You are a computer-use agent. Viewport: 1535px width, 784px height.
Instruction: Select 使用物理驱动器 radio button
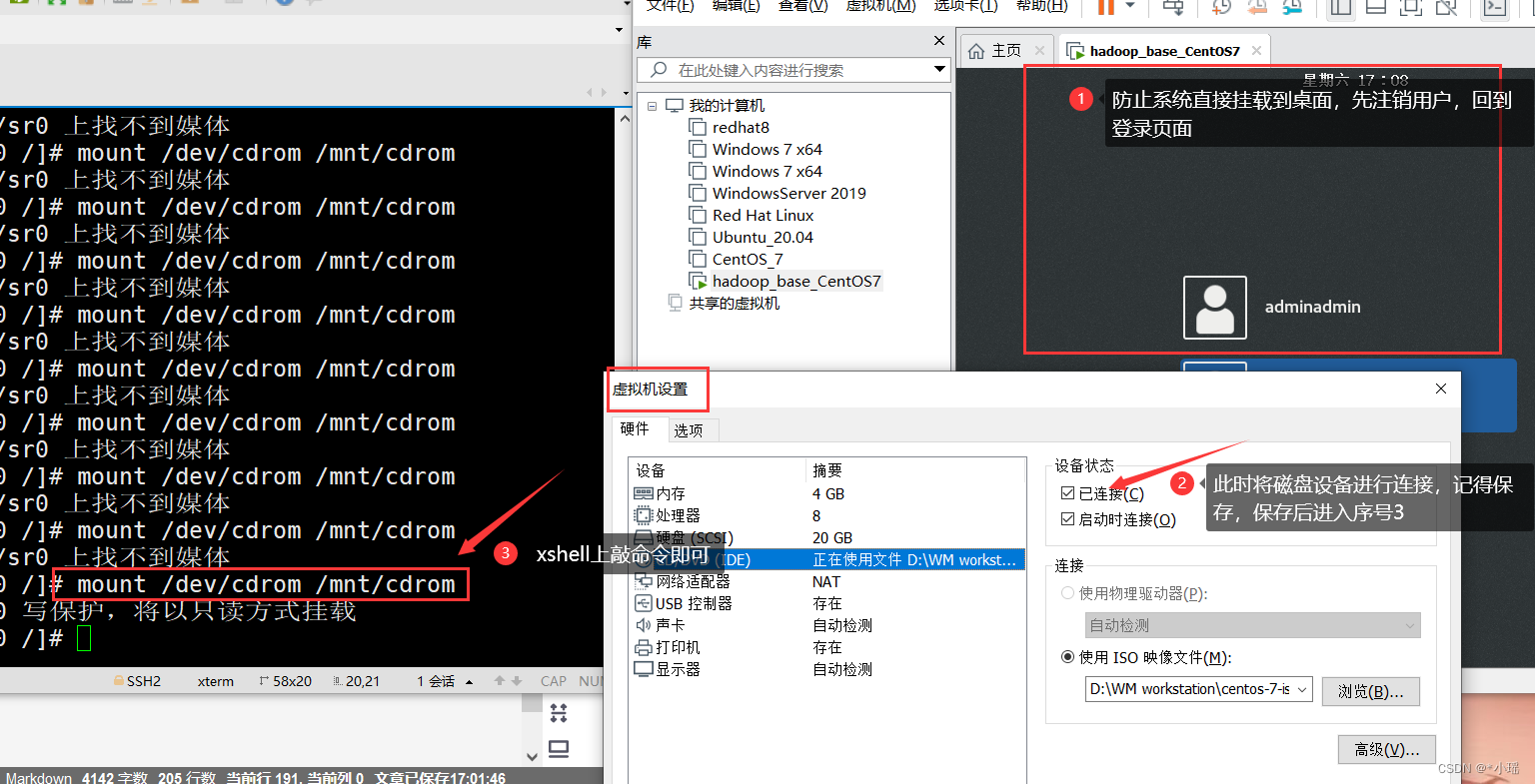pyautogui.click(x=1067, y=593)
